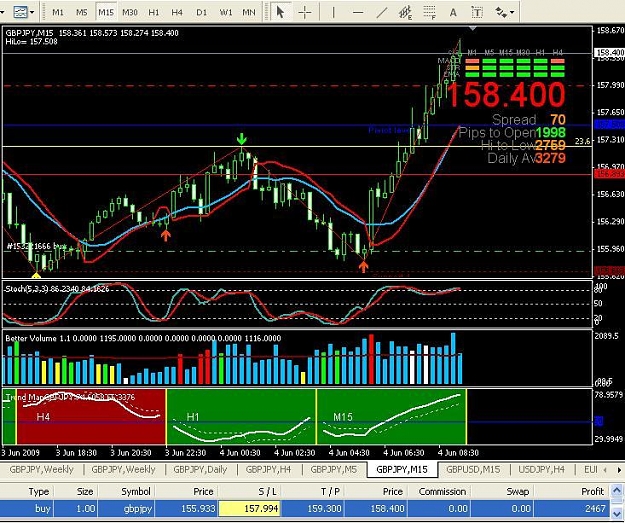Click the trade list scrollbar down arrow
Screen dimensions: 625x523
coord(617,512)
